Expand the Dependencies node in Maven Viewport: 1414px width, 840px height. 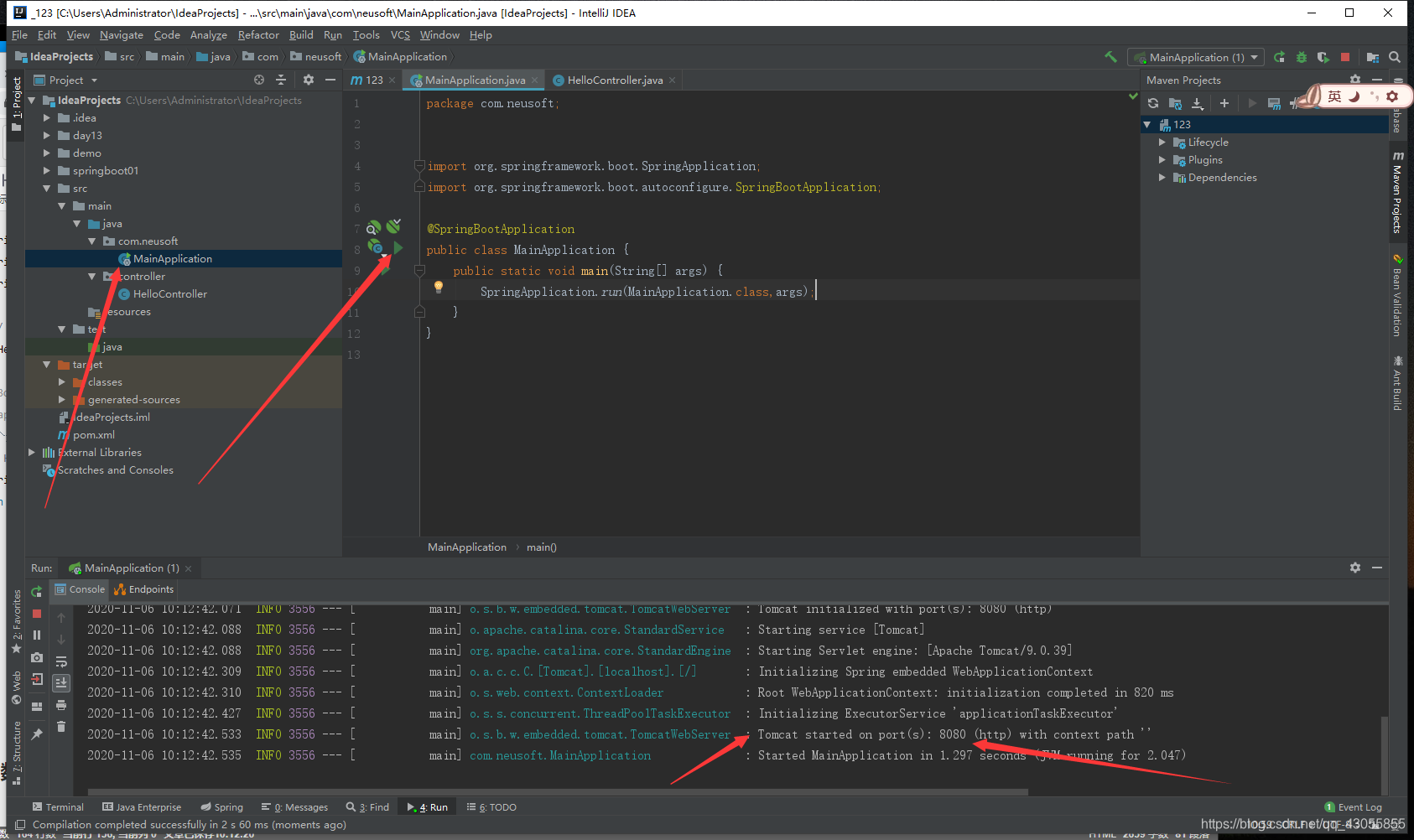click(x=1162, y=178)
